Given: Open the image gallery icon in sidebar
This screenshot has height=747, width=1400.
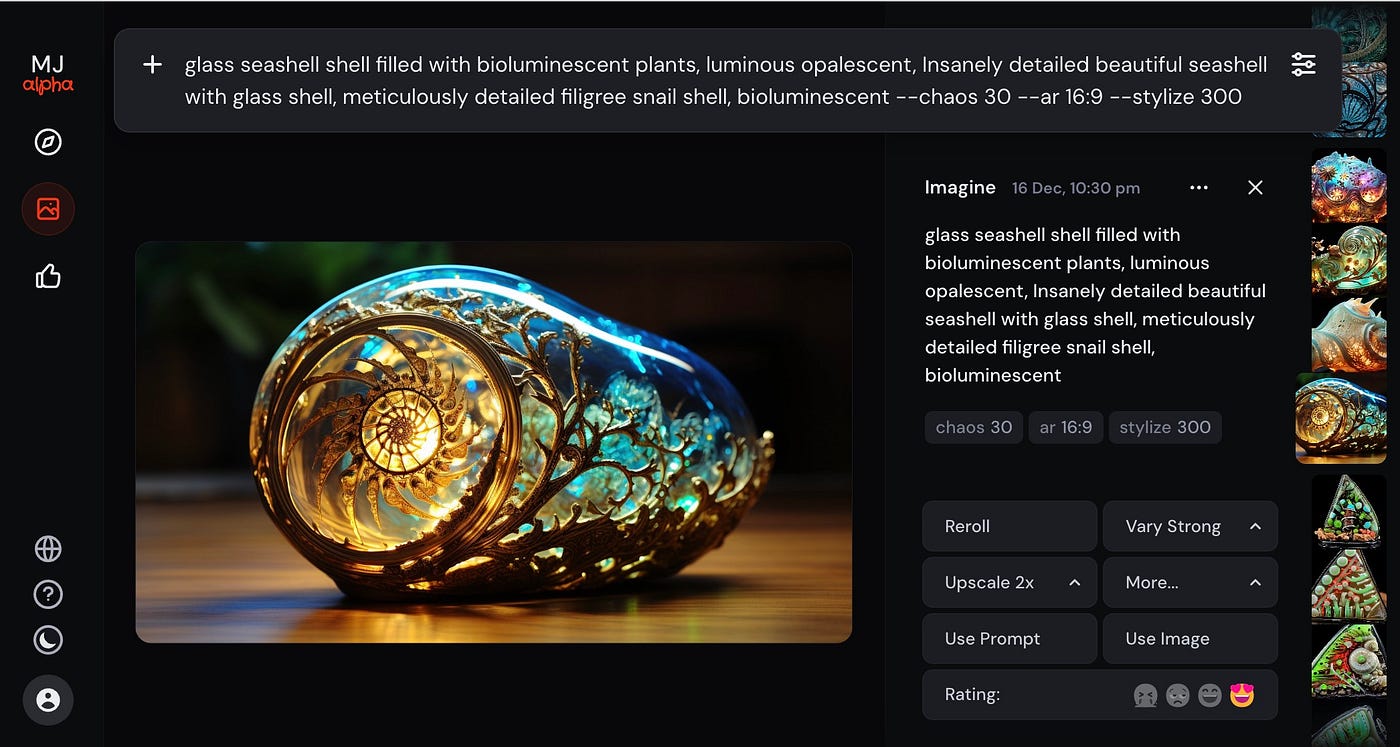Looking at the screenshot, I should coord(48,209).
